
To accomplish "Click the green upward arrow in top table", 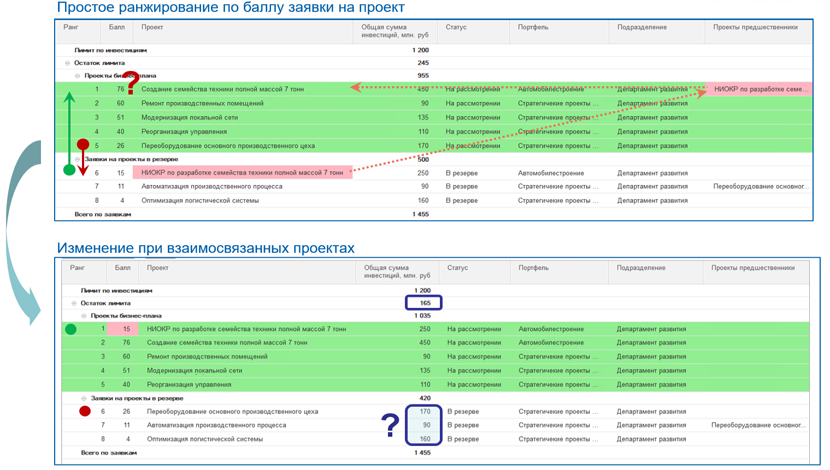I will coord(69,129).
